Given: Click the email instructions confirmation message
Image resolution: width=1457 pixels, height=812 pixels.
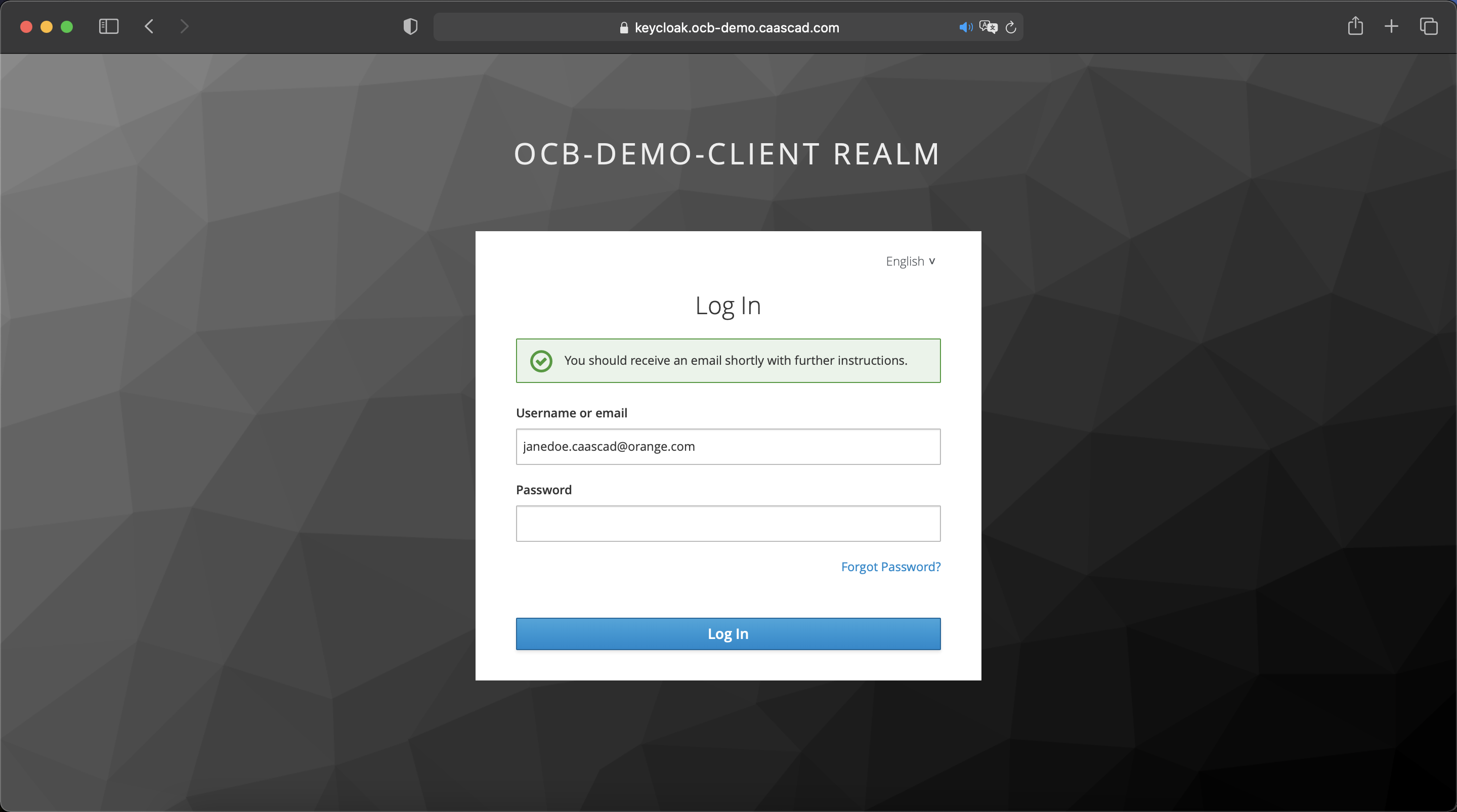Looking at the screenshot, I should (x=735, y=361).
